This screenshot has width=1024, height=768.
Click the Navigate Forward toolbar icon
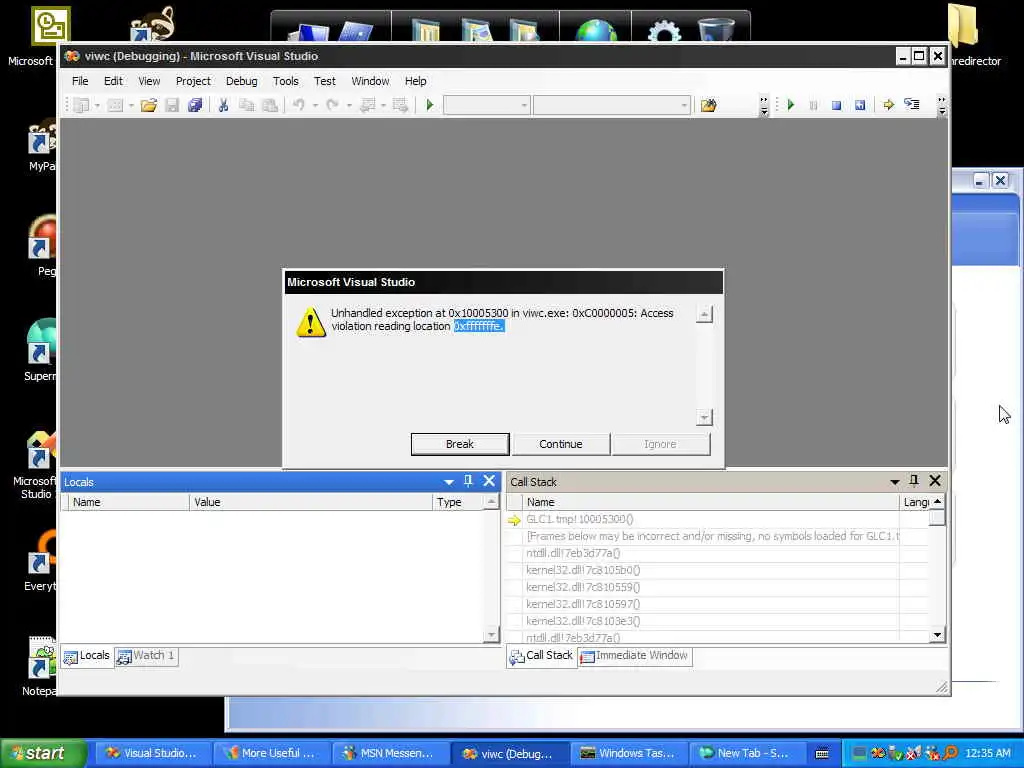[400, 105]
